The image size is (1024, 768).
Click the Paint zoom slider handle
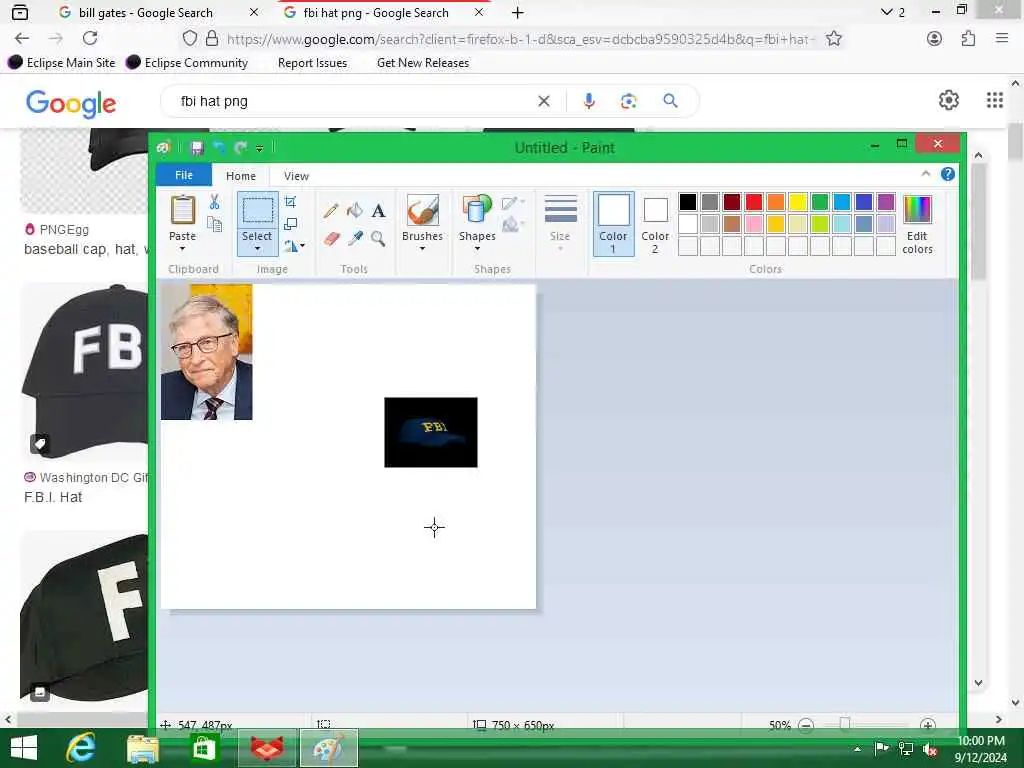click(x=844, y=724)
